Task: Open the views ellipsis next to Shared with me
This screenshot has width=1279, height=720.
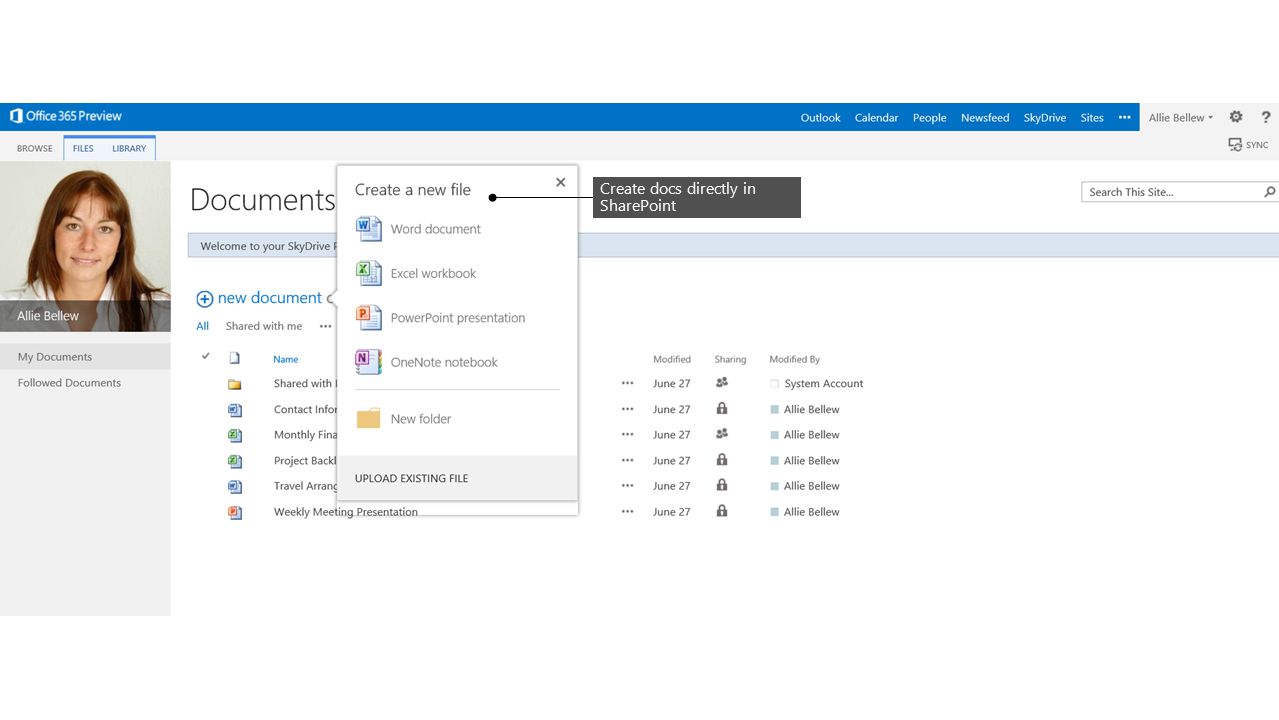Action: tap(325, 326)
